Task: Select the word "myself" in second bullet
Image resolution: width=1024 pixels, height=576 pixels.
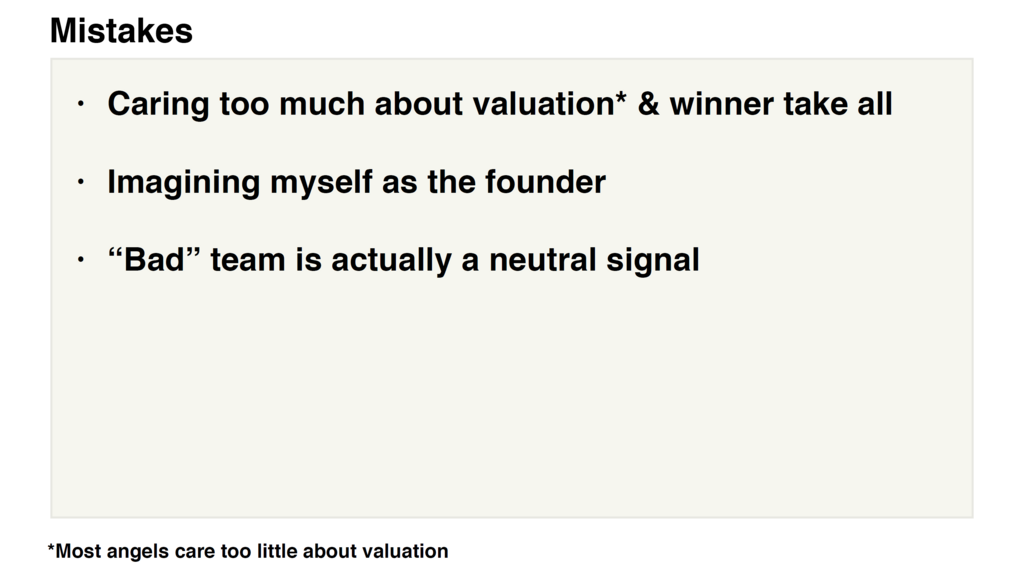Action: (x=321, y=183)
